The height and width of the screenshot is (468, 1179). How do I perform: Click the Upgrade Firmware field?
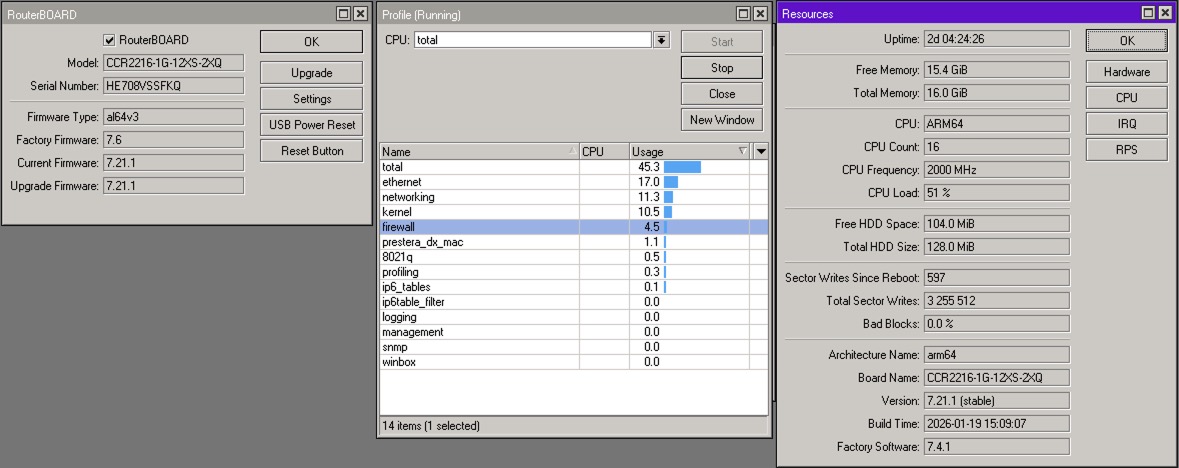tap(173, 186)
